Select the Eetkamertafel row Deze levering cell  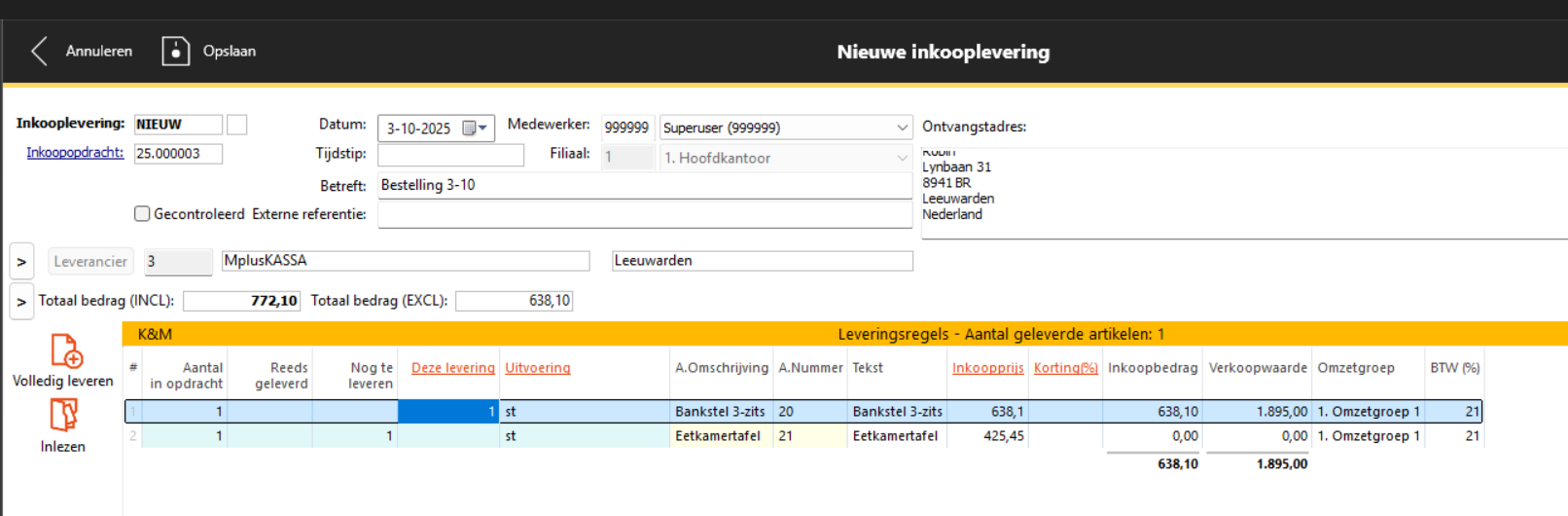448,436
